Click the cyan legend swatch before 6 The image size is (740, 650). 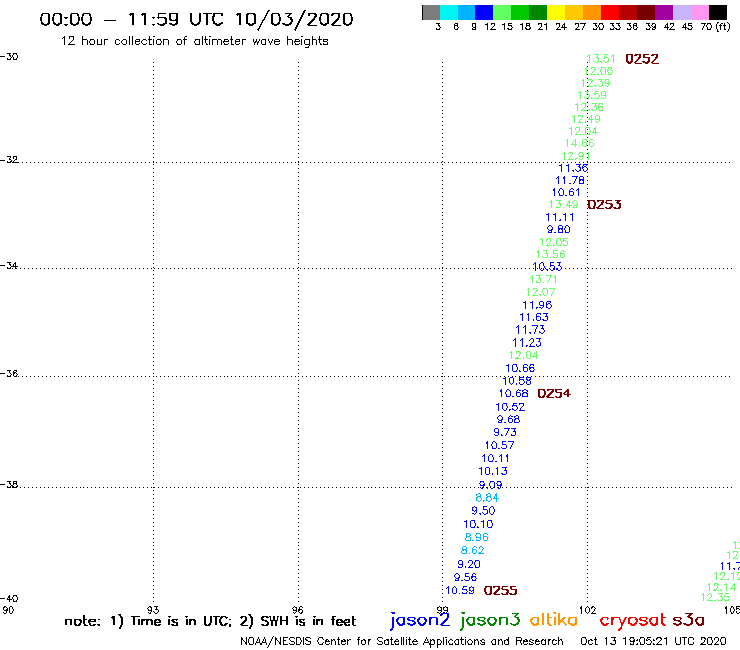pyautogui.click(x=449, y=12)
